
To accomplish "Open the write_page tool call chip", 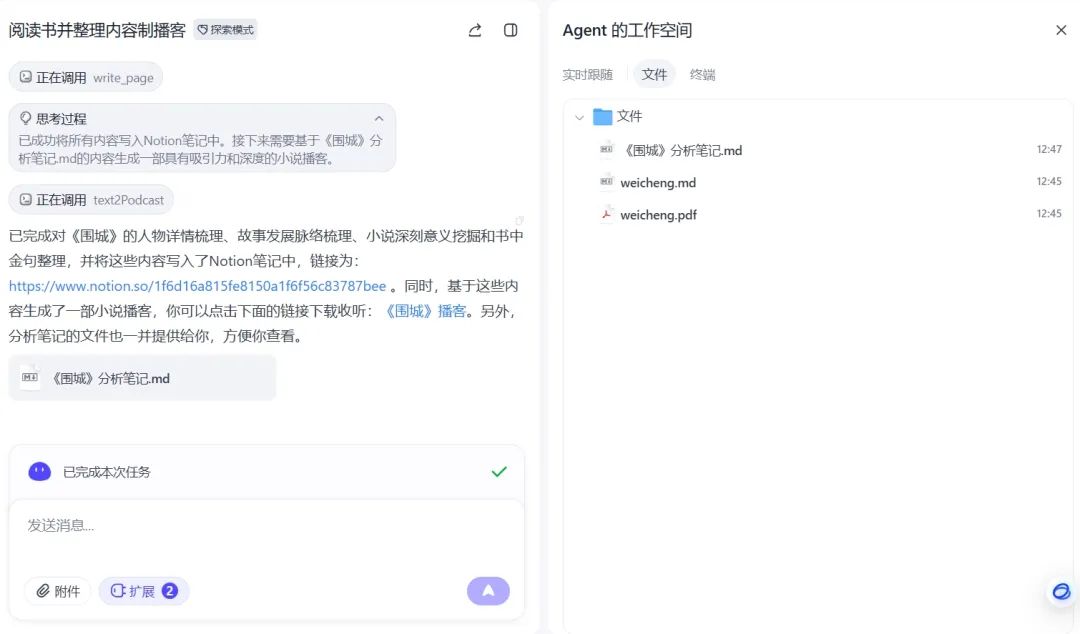I will pyautogui.click(x=86, y=77).
